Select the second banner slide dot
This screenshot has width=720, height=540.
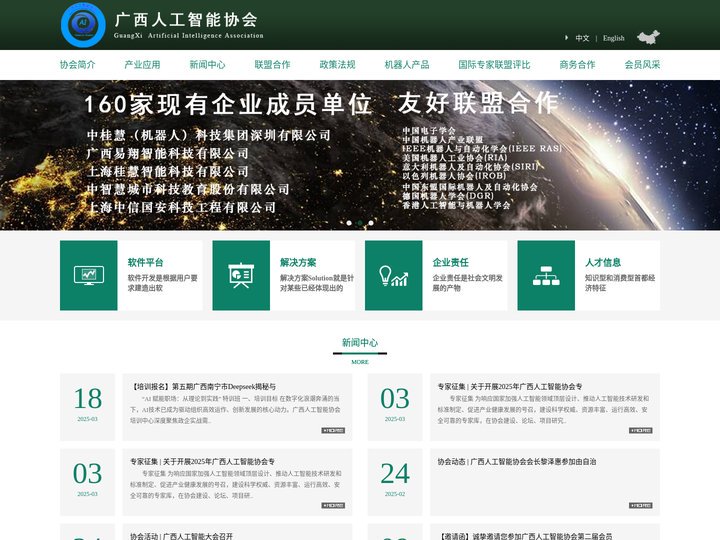[x=360, y=223]
